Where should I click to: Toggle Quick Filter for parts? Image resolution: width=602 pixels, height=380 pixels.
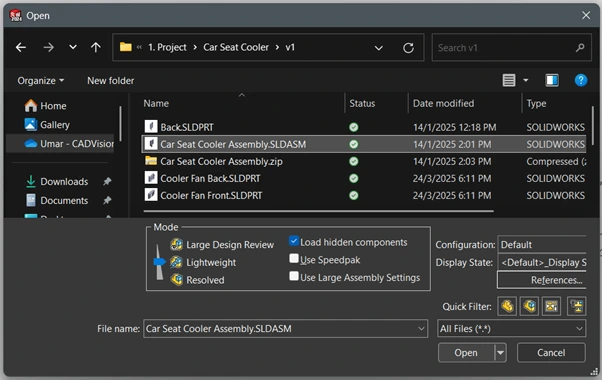pos(507,306)
